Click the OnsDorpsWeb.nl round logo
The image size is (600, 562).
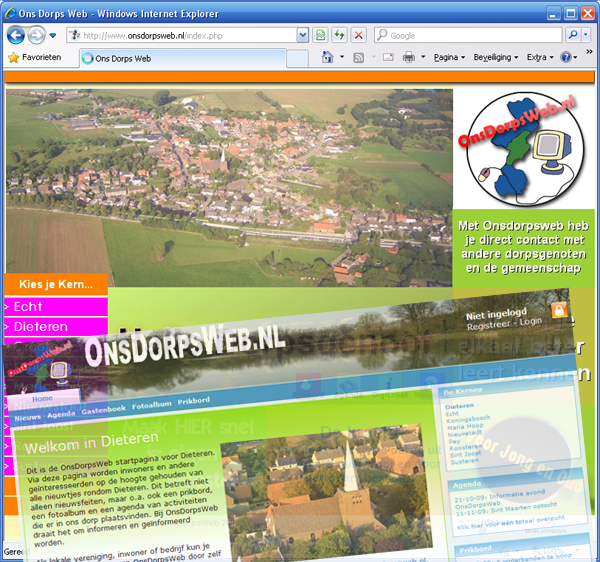coord(524,148)
